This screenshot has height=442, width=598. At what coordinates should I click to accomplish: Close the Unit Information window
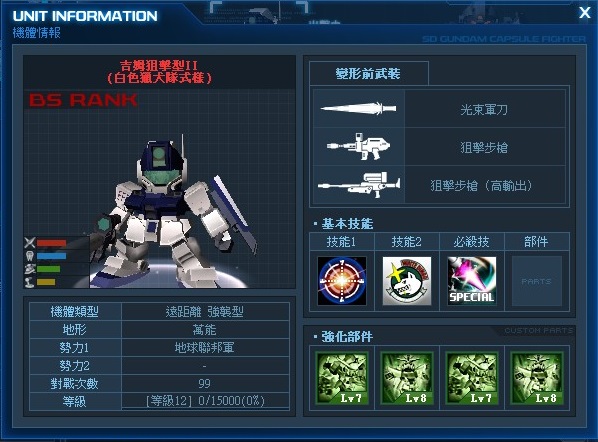[x=584, y=13]
